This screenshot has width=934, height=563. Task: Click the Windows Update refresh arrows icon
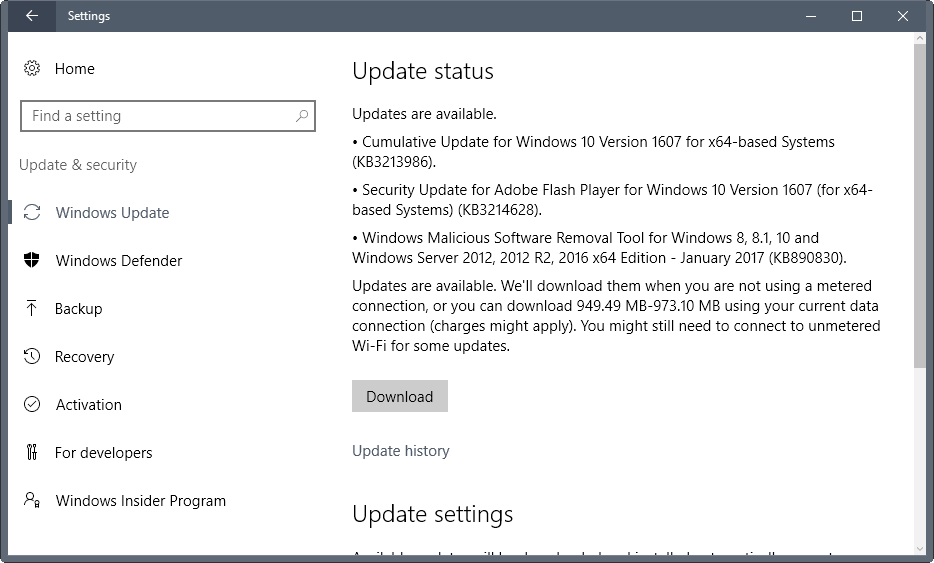click(32, 212)
